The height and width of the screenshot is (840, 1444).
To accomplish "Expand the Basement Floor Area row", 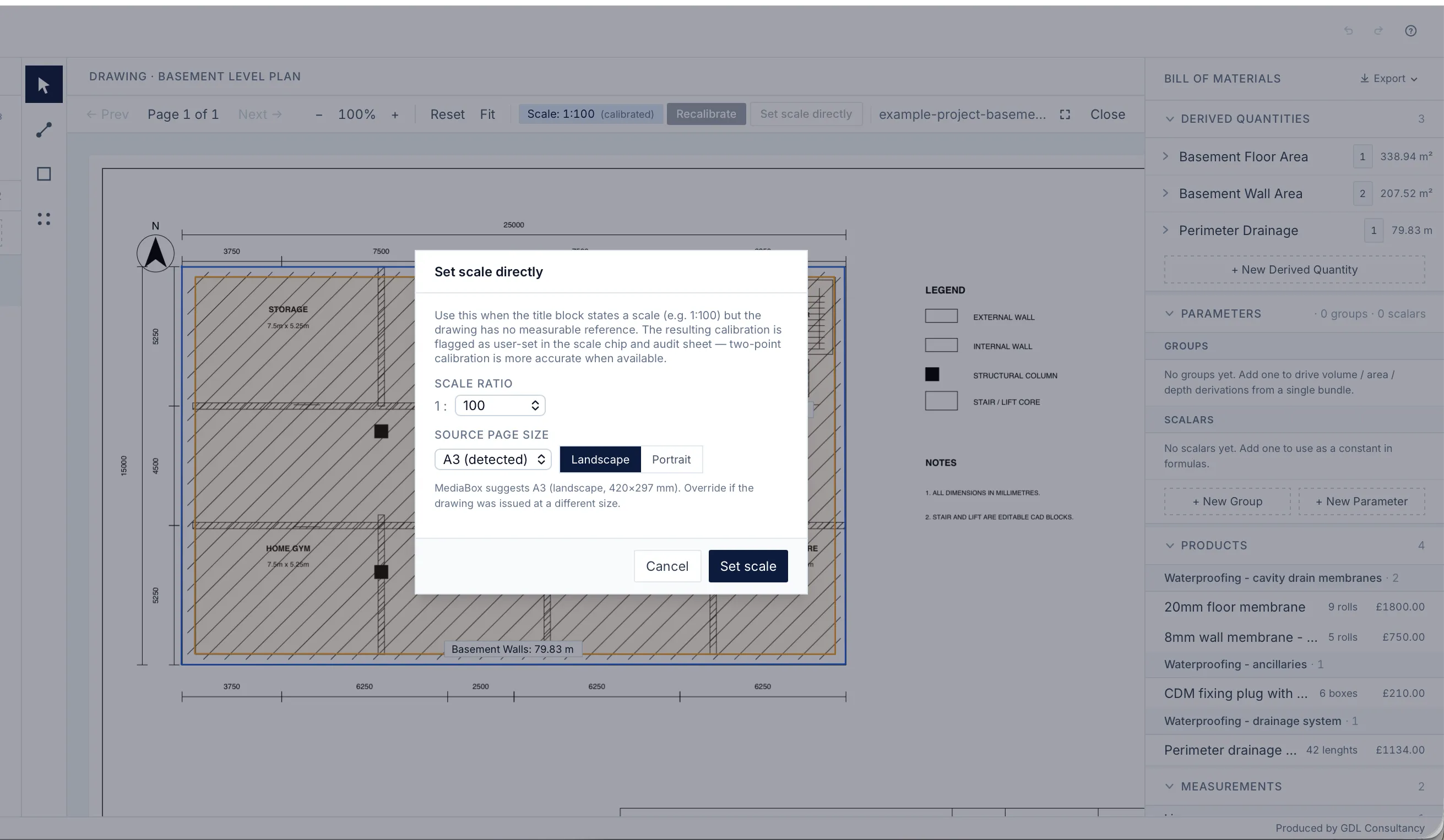I will tap(1165, 156).
